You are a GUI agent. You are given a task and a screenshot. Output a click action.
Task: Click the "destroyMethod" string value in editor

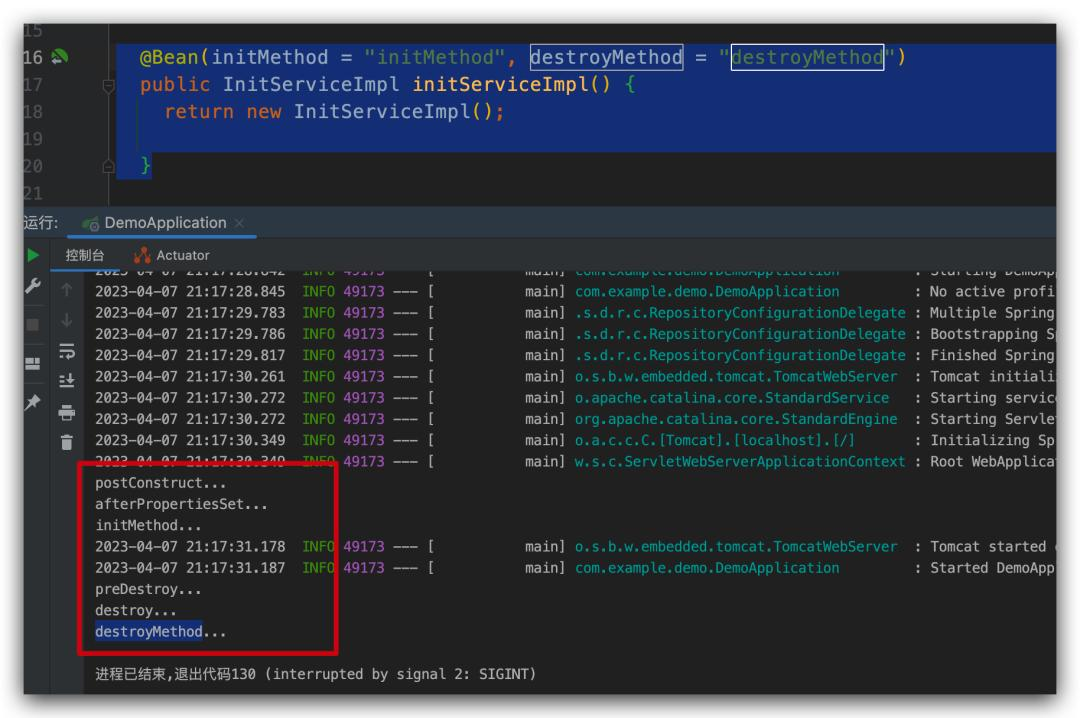tap(807, 57)
